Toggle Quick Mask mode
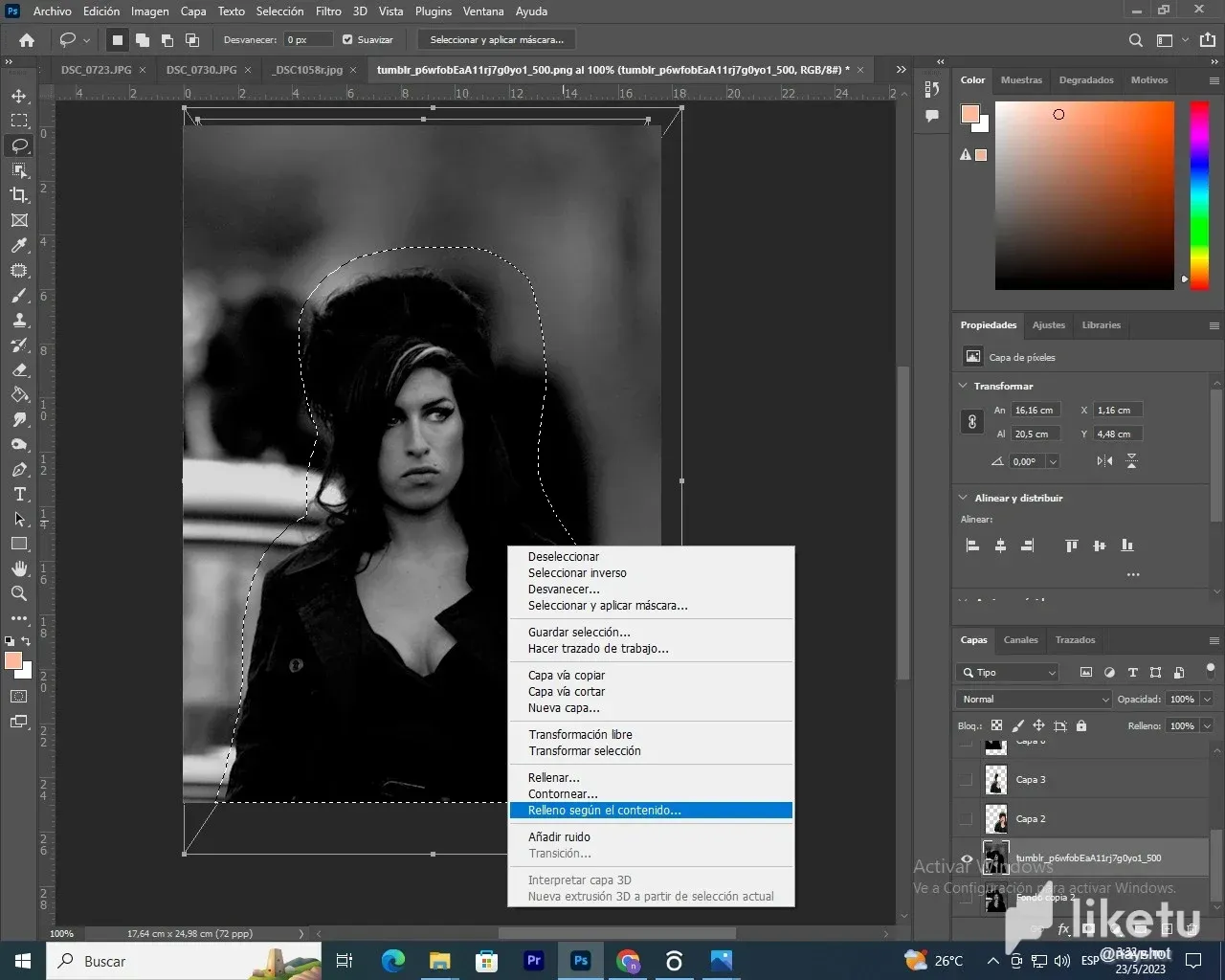Viewport: 1225px width, 980px height. click(x=19, y=697)
